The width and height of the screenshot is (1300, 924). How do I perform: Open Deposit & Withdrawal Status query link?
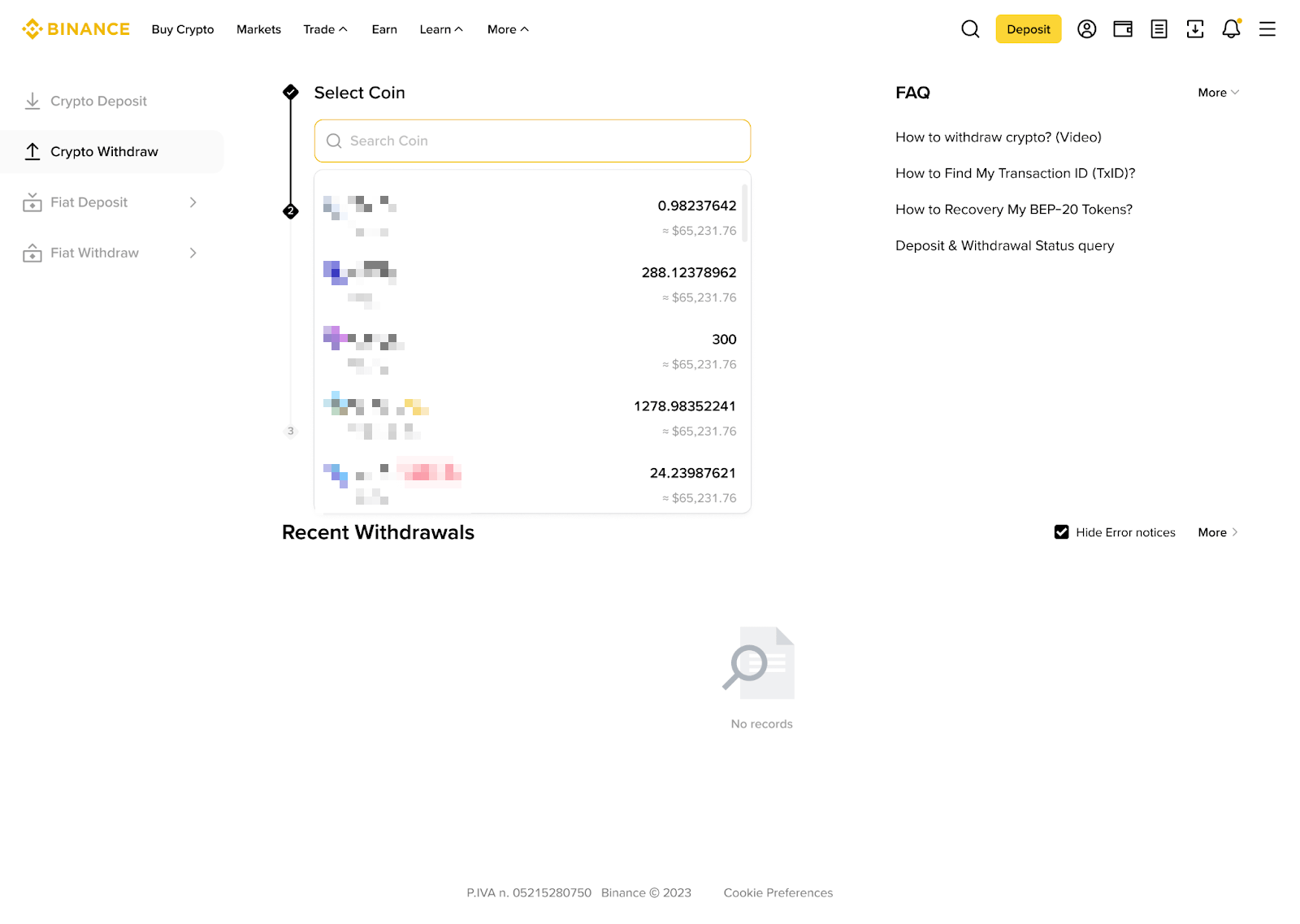click(1005, 245)
